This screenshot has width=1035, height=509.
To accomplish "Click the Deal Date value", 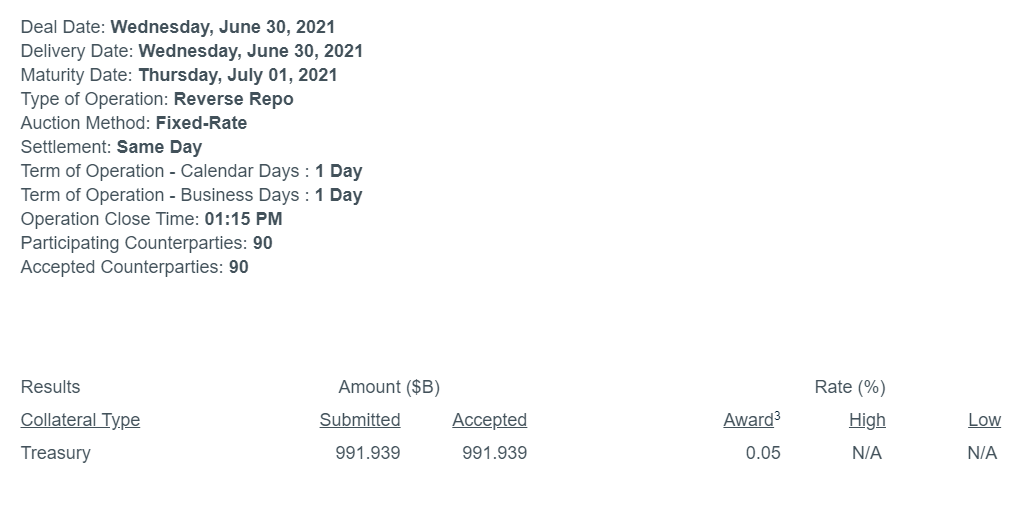I will click(x=222, y=27).
